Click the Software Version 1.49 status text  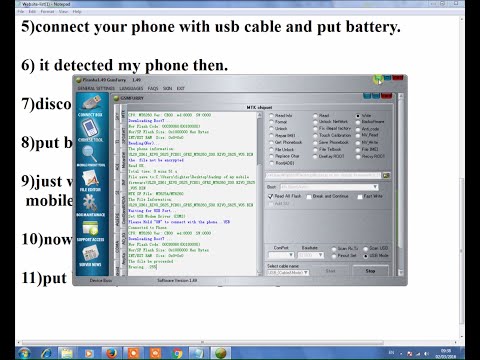point(177,281)
